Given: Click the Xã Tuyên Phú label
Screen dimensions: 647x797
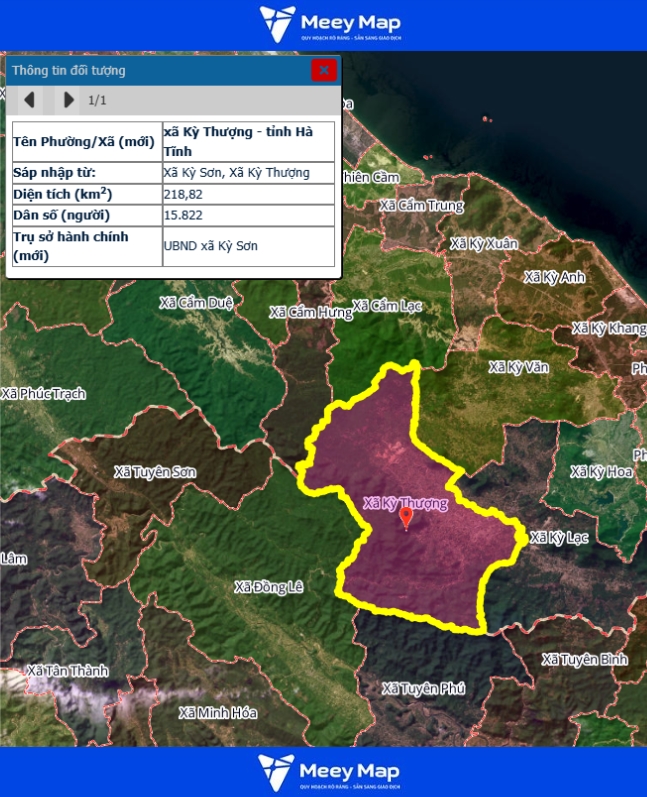Looking at the screenshot, I should pos(424,688).
